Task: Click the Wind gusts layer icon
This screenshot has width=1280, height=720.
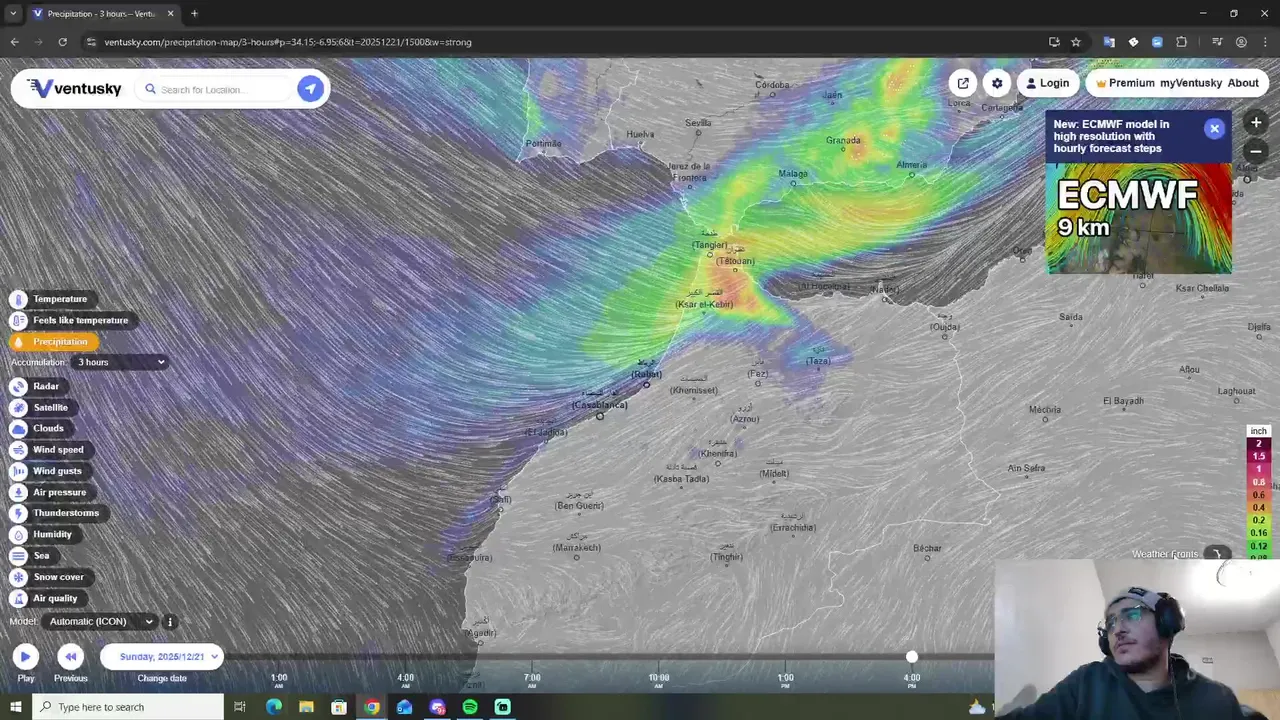Action: pyautogui.click(x=18, y=471)
